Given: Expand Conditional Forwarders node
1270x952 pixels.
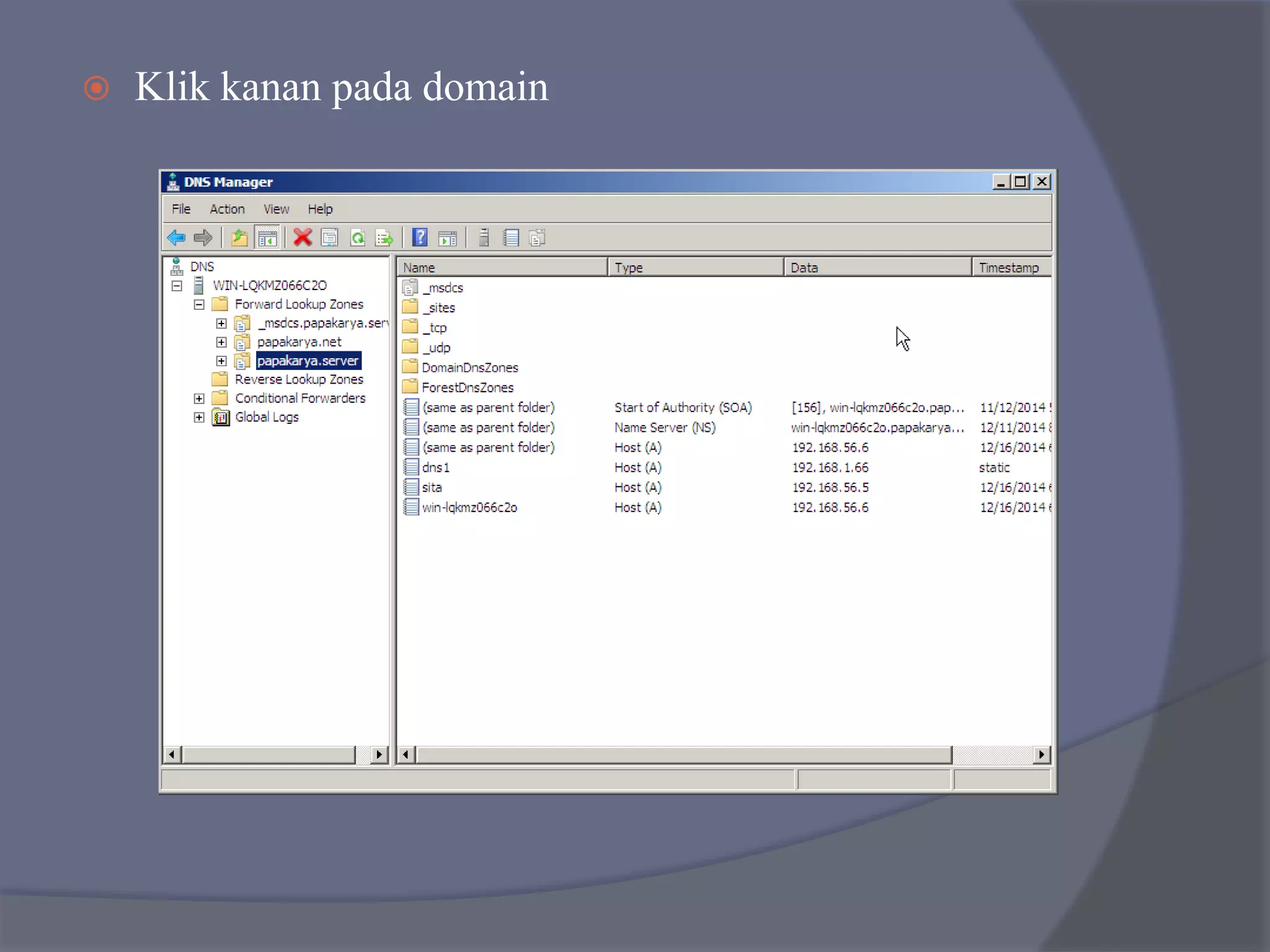Looking at the screenshot, I should [x=199, y=399].
